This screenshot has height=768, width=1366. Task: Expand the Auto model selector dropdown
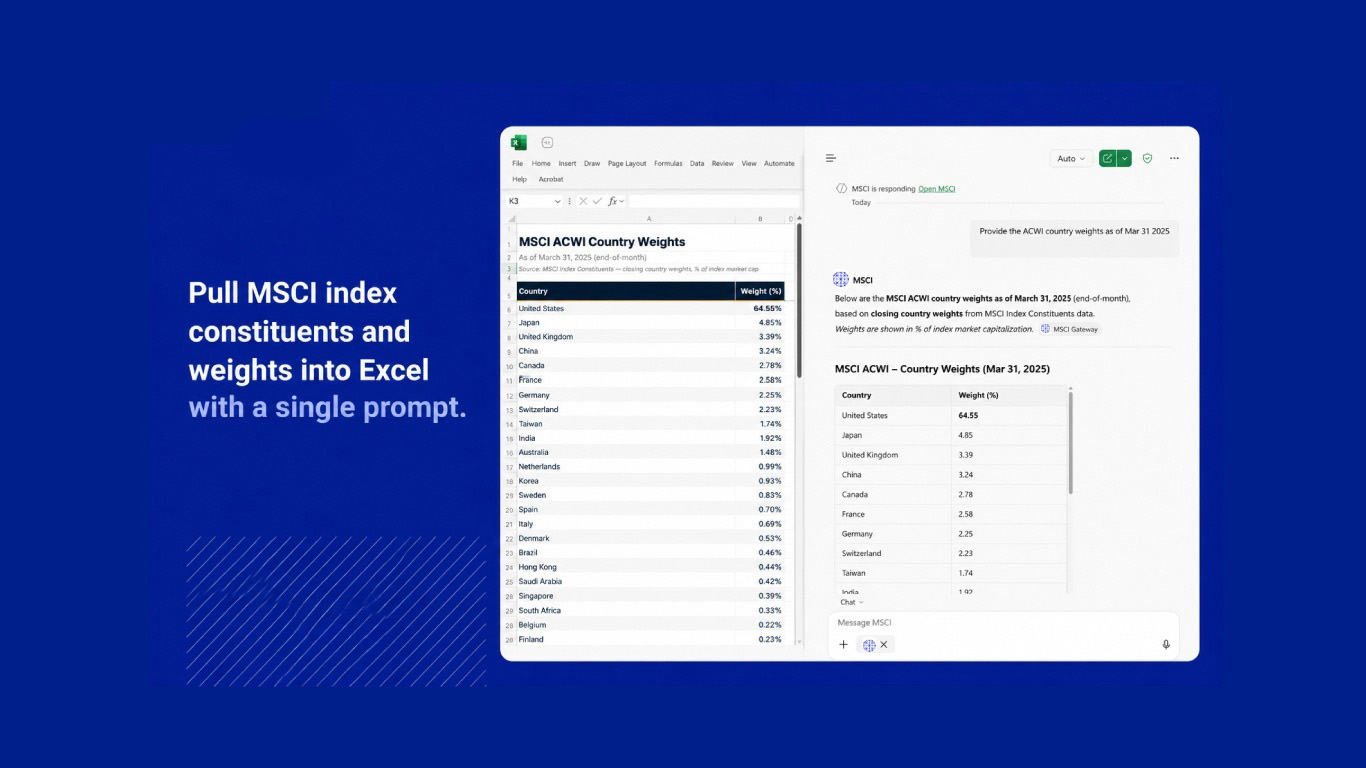tap(1071, 158)
